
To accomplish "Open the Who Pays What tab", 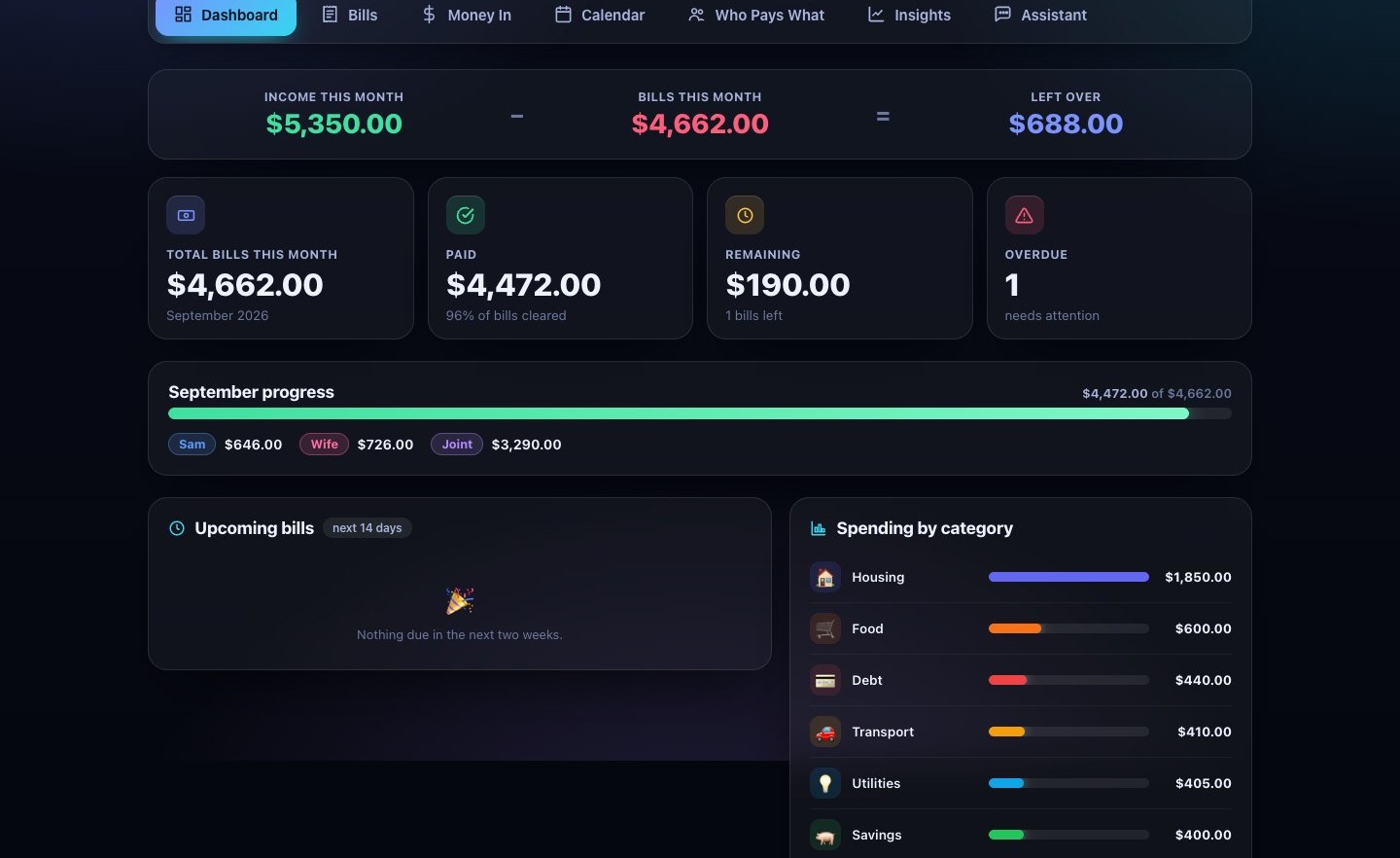I will point(756,16).
